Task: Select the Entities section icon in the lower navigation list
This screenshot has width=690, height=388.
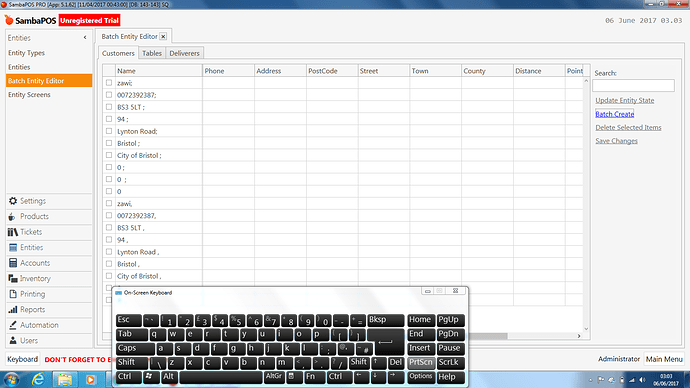Action: [x=13, y=248]
